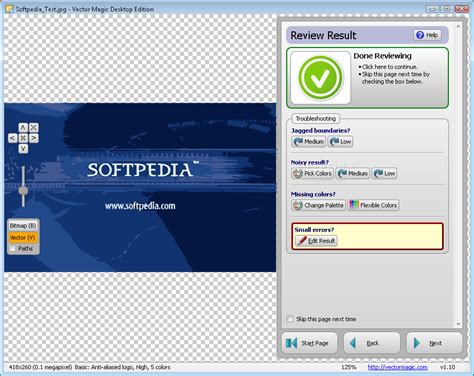Click scrollbar up arrow in review panel
Viewport: 474px width, 376px height.
458,26
